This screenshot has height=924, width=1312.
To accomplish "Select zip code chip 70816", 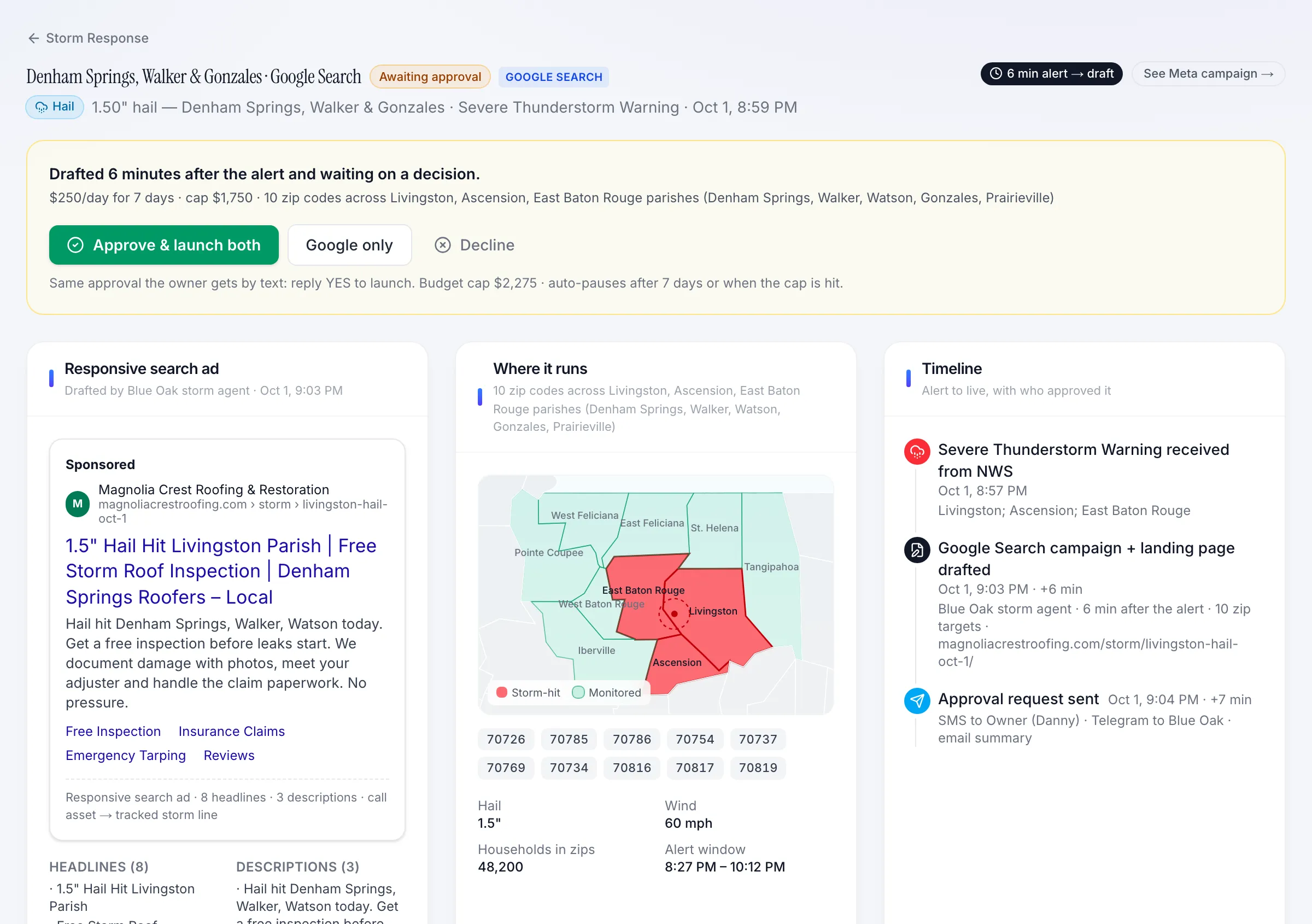I will click(631, 768).
